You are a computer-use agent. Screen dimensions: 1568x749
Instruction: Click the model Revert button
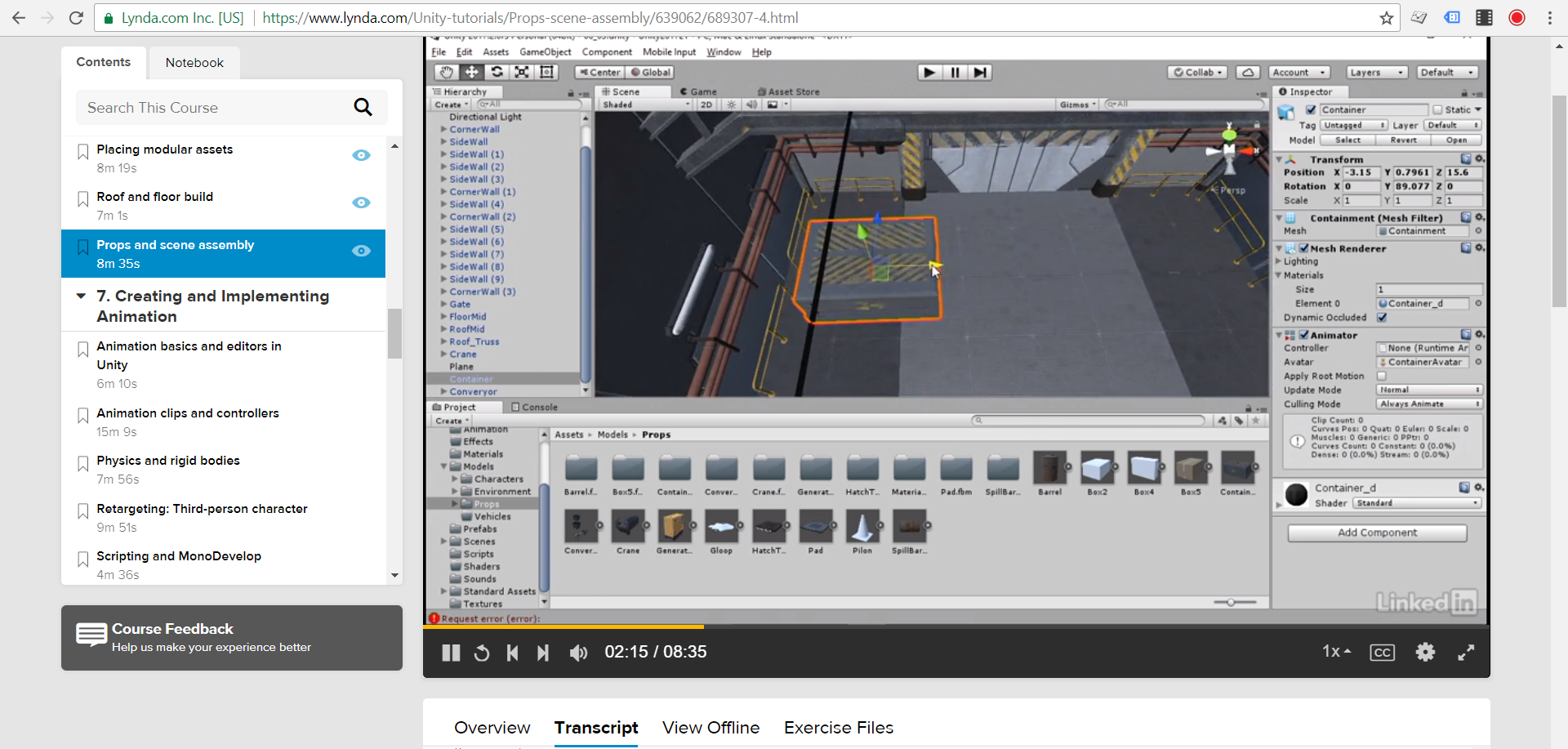click(1404, 140)
